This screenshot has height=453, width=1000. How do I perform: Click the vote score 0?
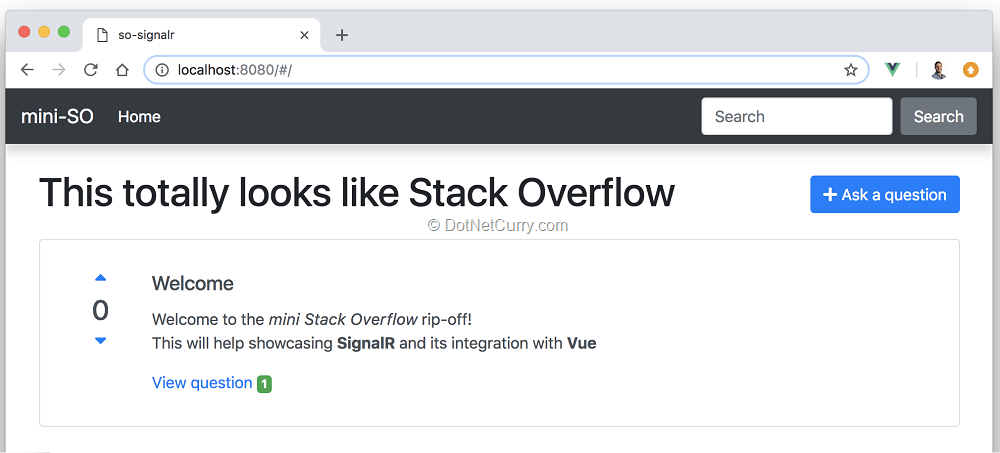(101, 311)
